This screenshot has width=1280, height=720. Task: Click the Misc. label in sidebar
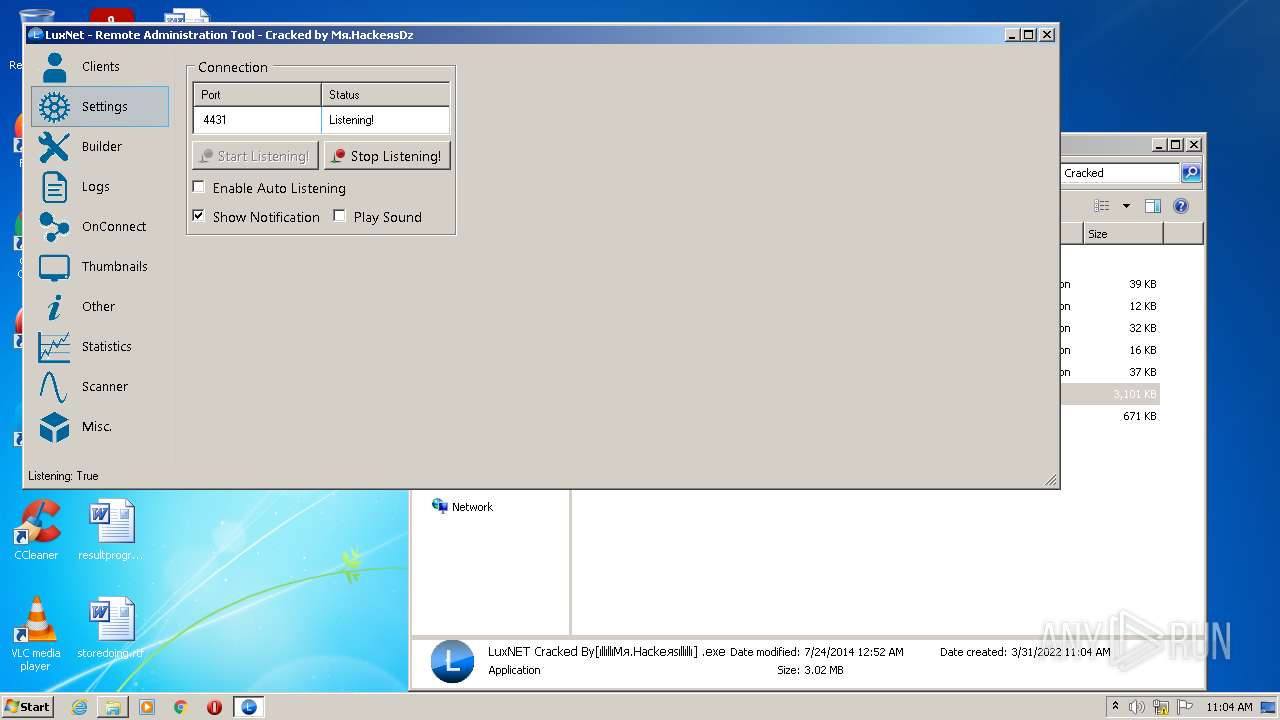point(97,427)
